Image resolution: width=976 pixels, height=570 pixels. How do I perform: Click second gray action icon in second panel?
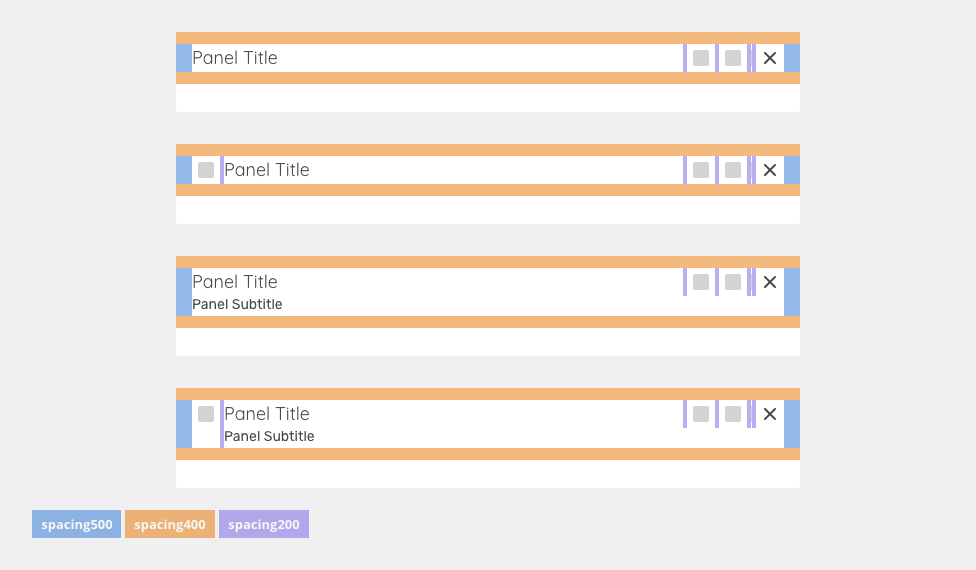(733, 170)
